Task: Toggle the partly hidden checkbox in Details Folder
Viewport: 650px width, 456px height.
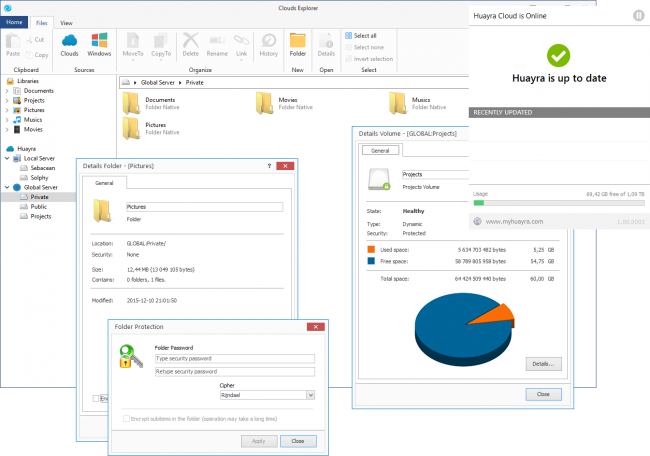Action: 96,398
